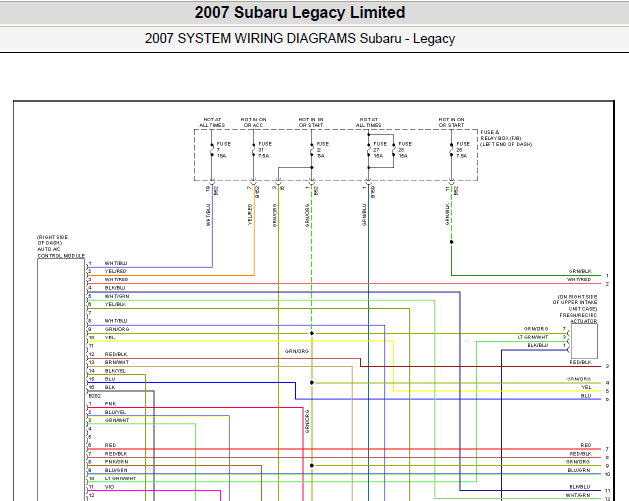Select RED/BLK label at module pin 12
629x501 pixels.
116,354
